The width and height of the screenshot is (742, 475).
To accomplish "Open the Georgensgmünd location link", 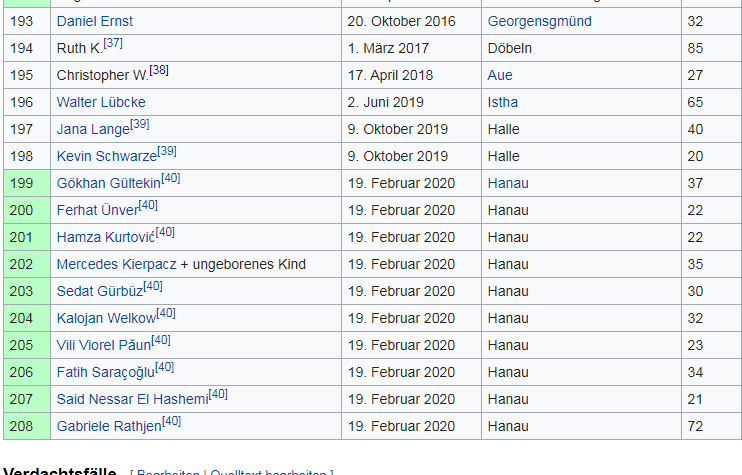I will click(539, 21).
